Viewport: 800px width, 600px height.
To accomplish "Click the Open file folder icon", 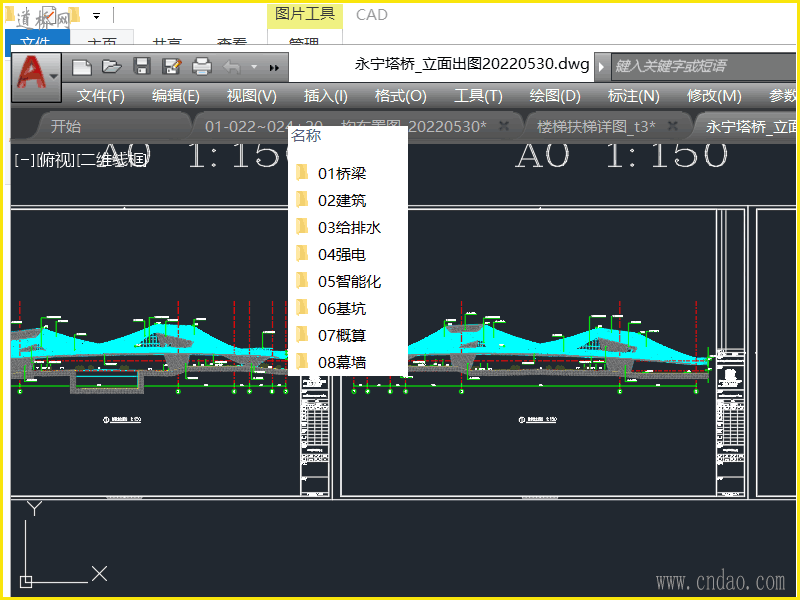I will pos(111,67).
